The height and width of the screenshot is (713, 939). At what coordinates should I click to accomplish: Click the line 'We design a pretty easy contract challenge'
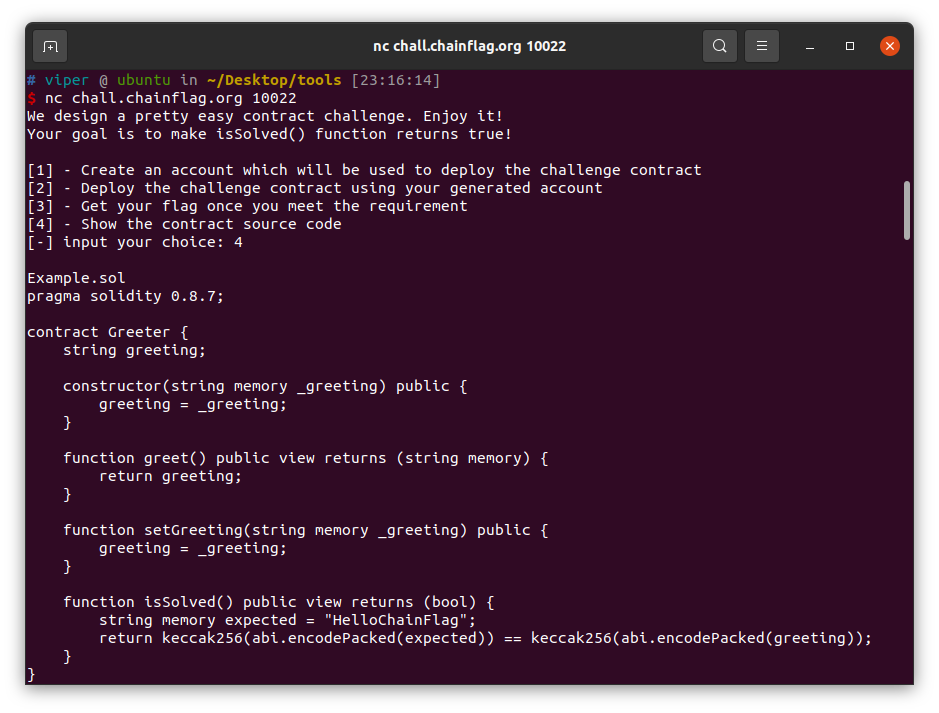(x=265, y=116)
